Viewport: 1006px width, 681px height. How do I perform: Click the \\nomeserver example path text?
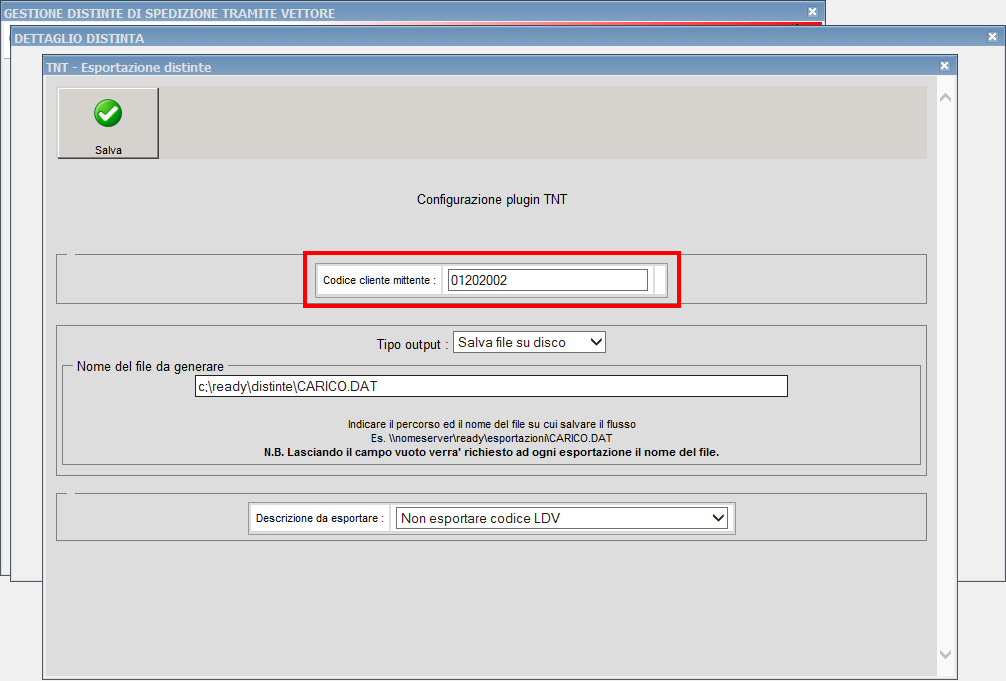[491, 438]
